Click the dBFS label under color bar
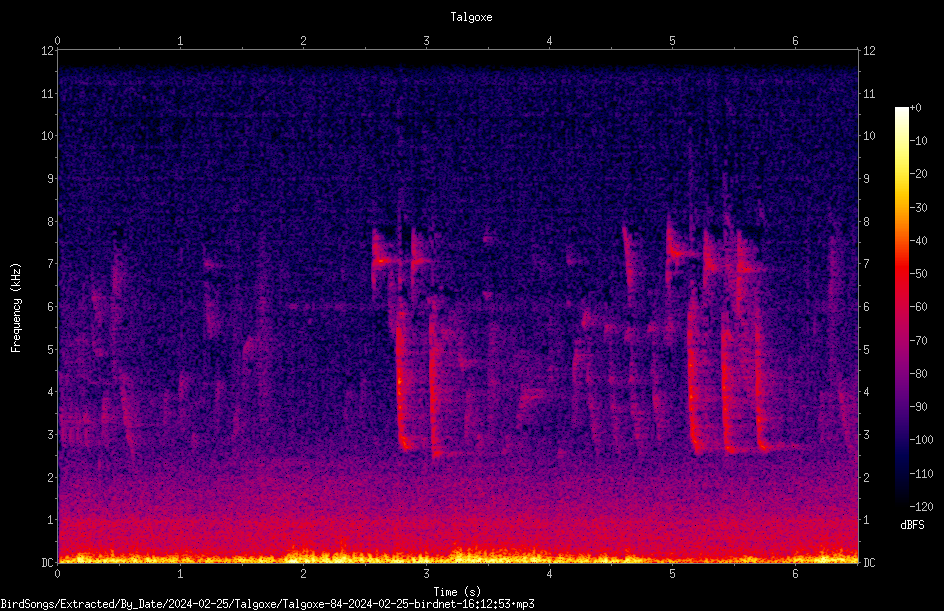This screenshot has height=611, width=944. [912, 525]
